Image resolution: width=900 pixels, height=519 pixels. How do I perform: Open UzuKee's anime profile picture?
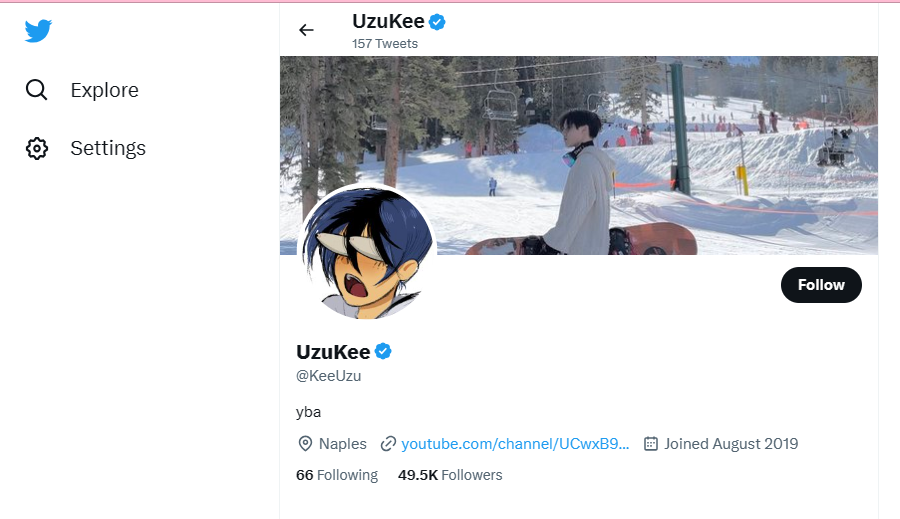(367, 252)
